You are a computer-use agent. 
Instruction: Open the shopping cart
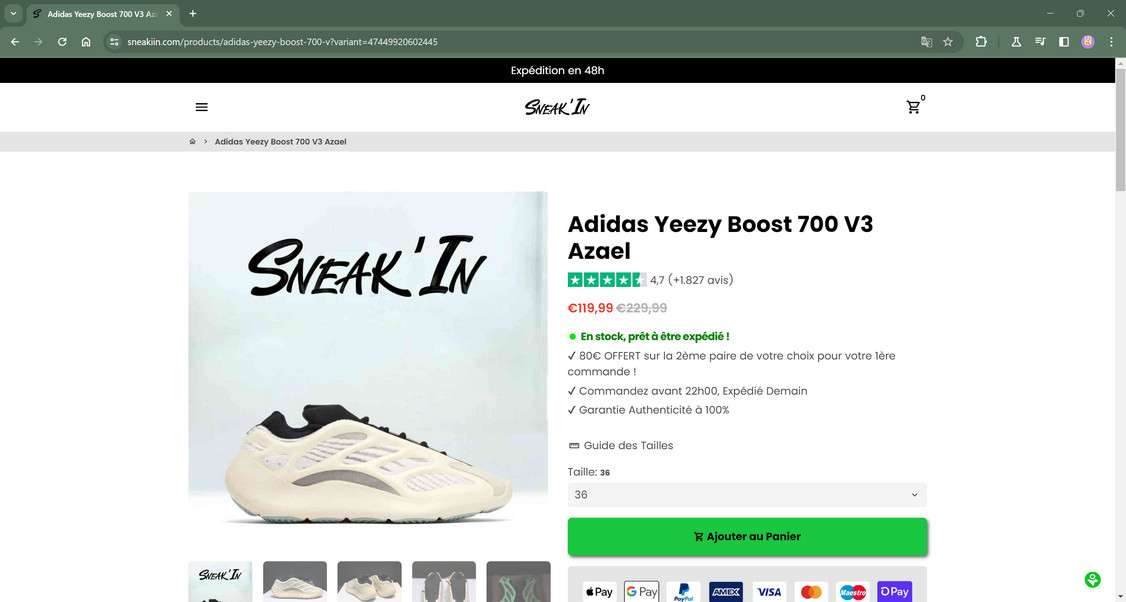(913, 107)
